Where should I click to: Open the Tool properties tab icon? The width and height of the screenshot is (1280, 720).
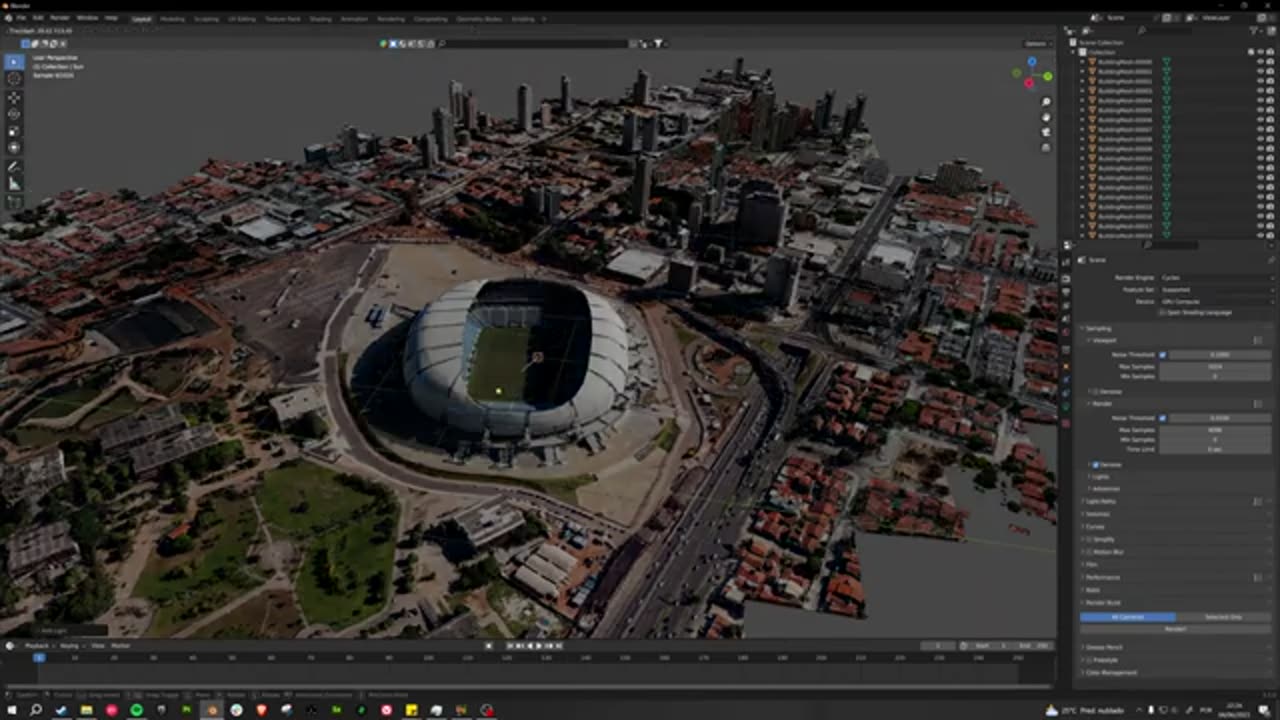tap(1066, 262)
